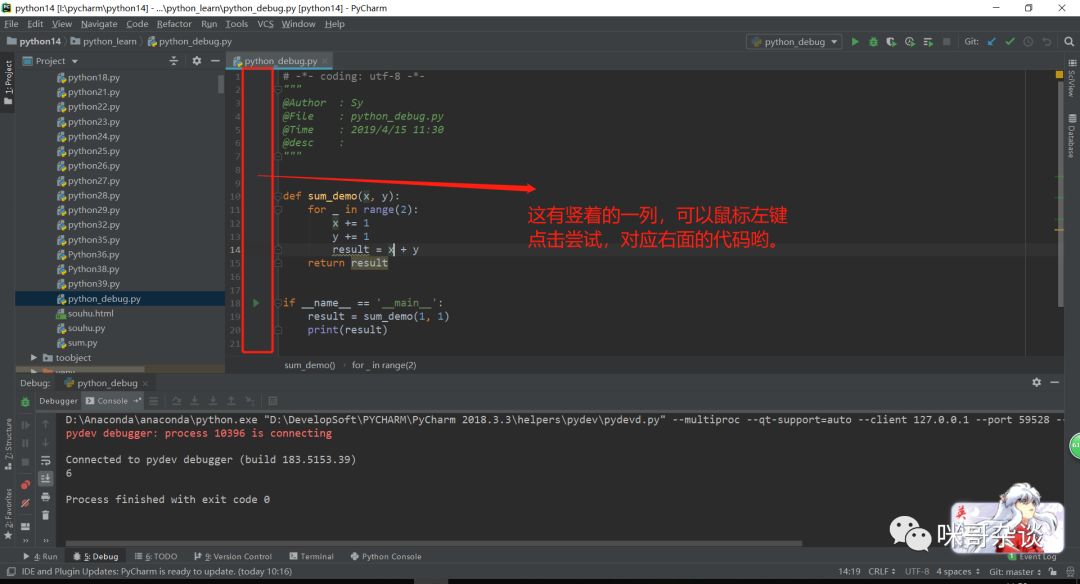The image size is (1080, 584).
Task: Toggle tool window buttons icon in status bar
Action: 11,572
